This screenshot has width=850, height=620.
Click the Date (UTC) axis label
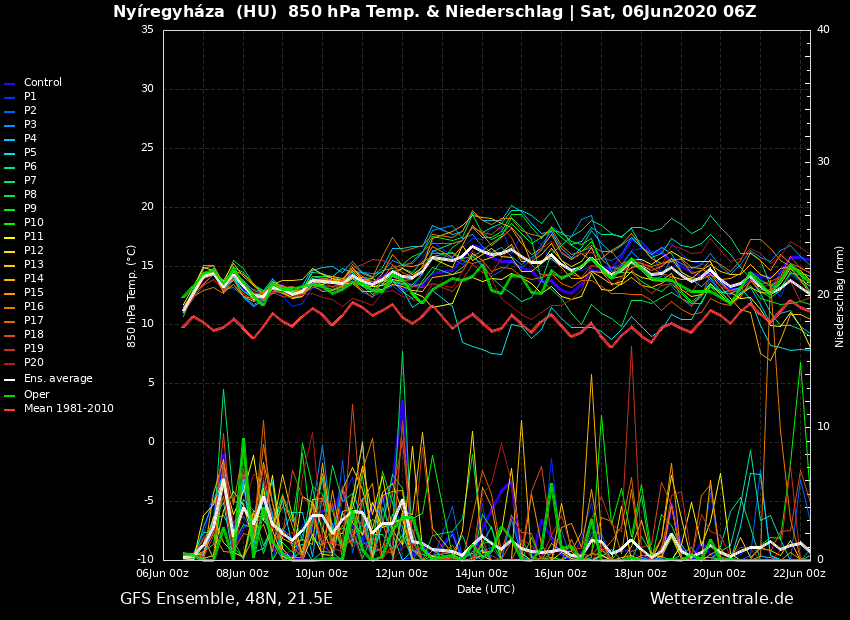(x=486, y=590)
